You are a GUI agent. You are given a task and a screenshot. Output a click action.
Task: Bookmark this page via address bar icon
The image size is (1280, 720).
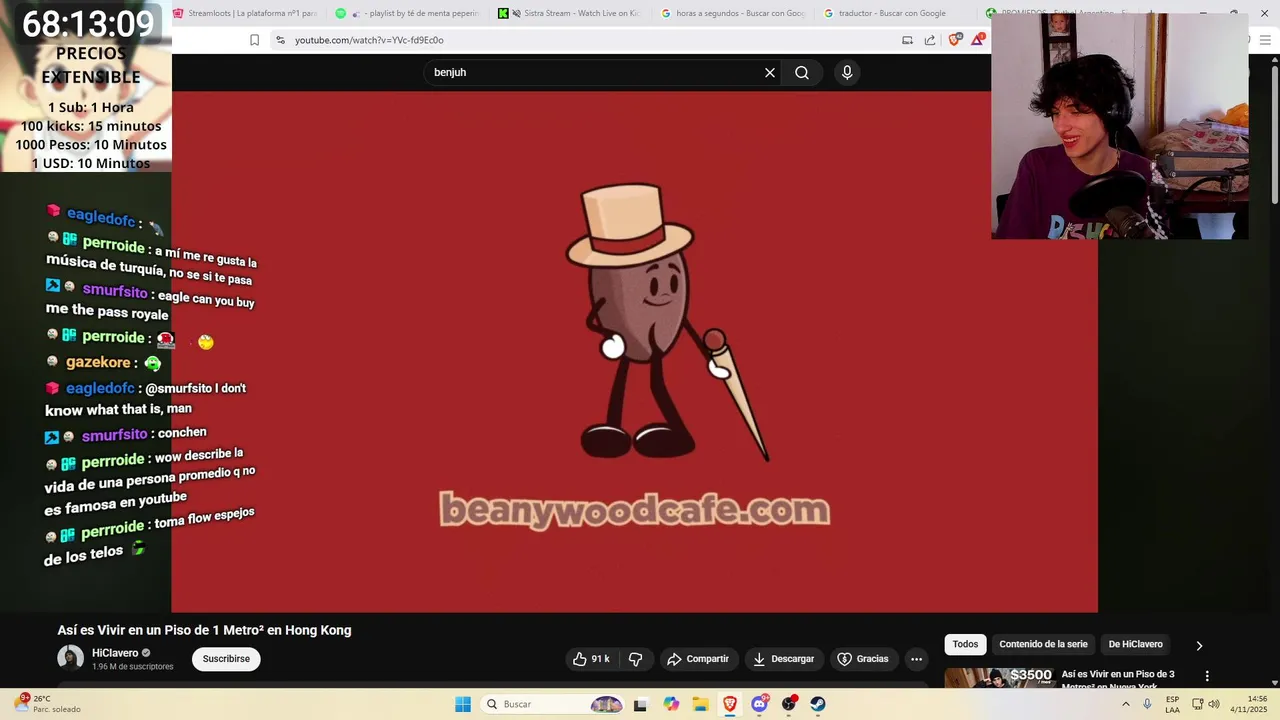(x=254, y=40)
